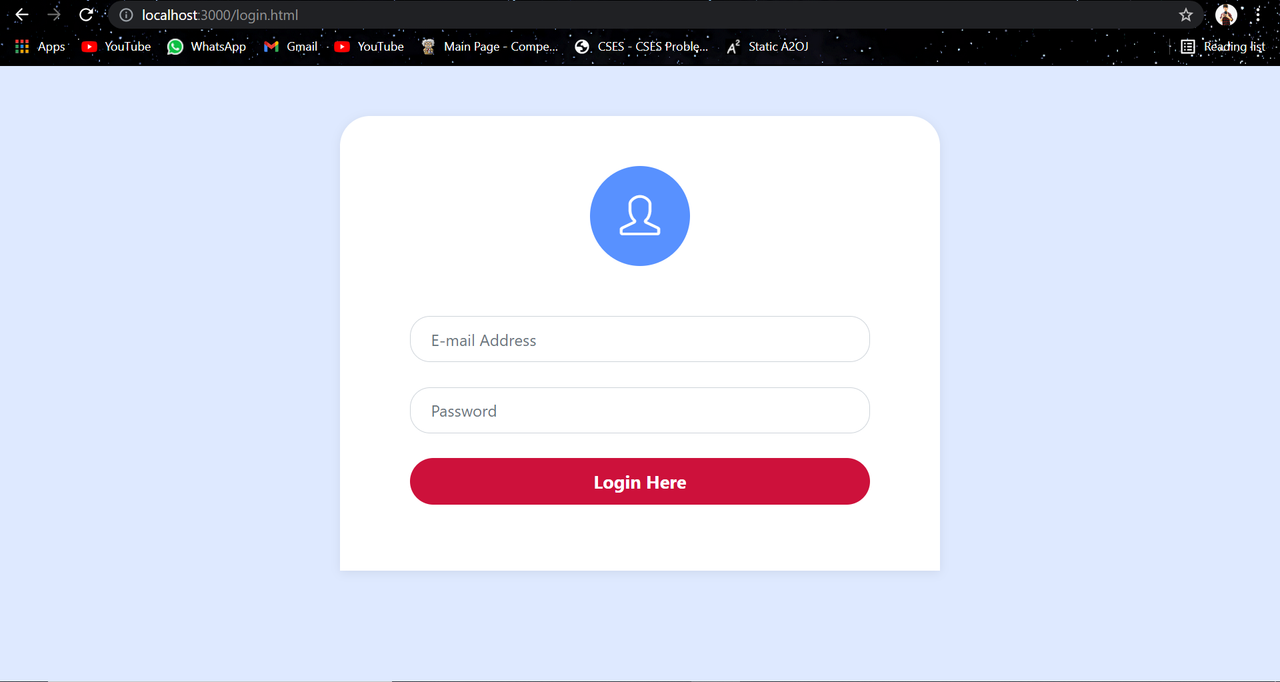
Task: Open the first YouTube bookmark
Action: pyautogui.click(x=116, y=46)
